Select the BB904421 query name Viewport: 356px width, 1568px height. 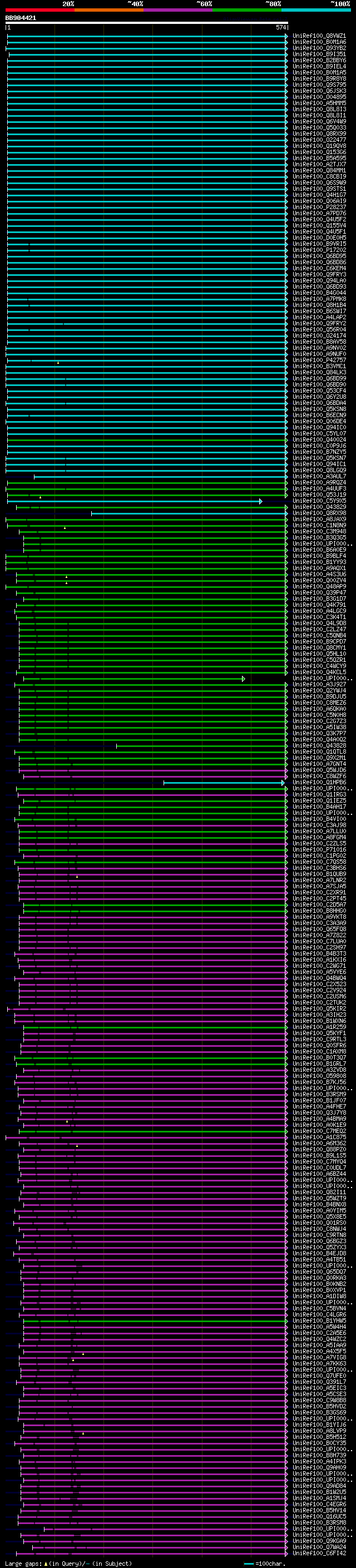coord(21,18)
